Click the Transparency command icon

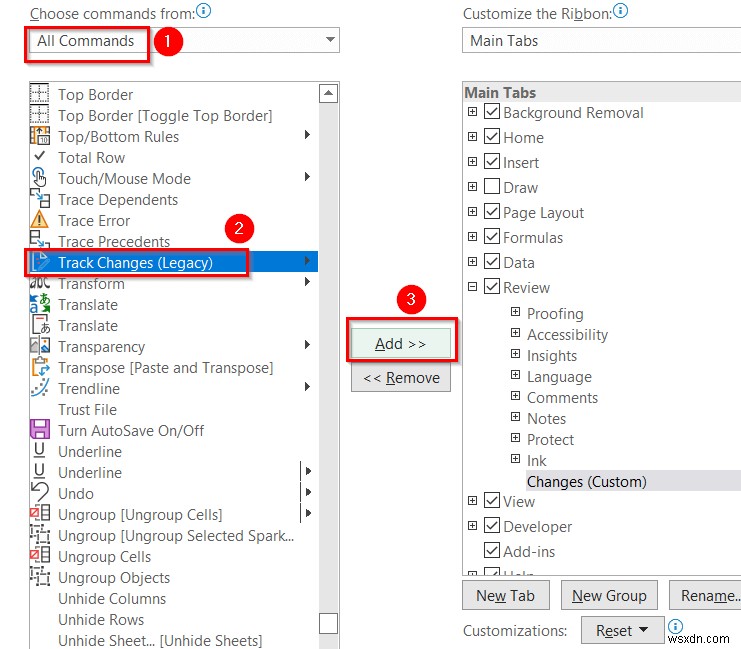(x=40, y=346)
